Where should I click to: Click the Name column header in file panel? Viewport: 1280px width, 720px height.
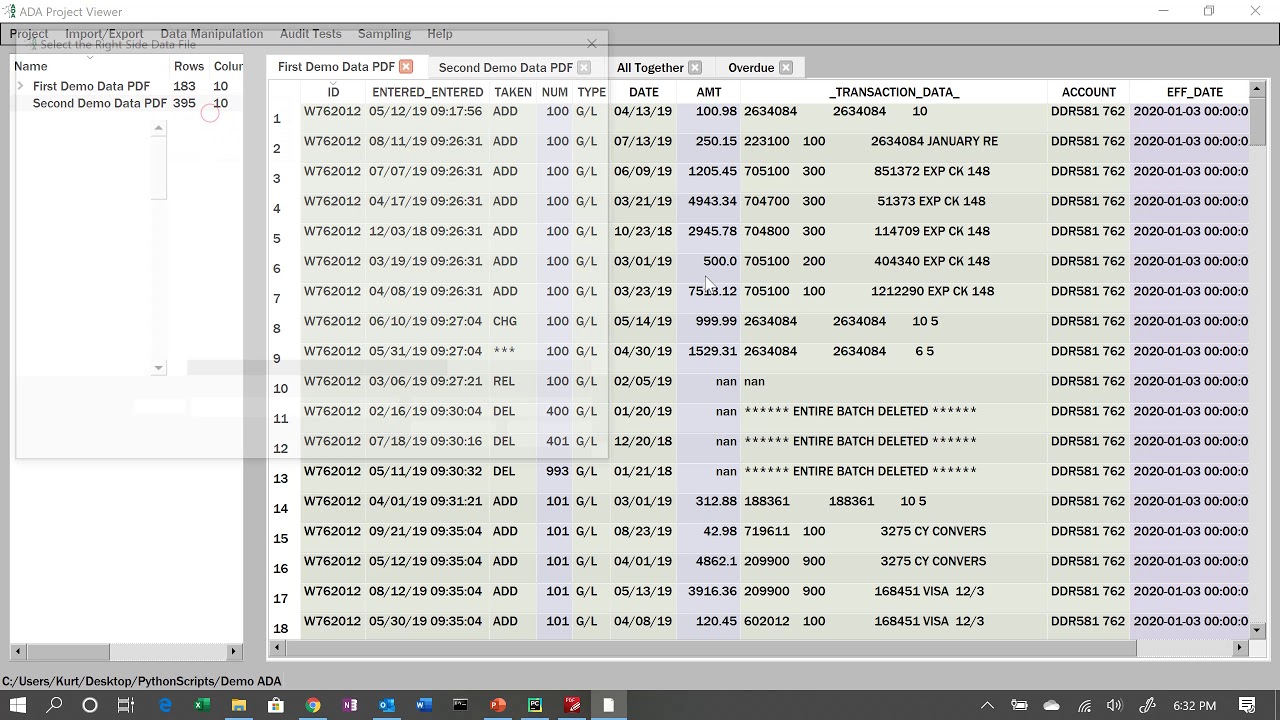tap(30, 66)
